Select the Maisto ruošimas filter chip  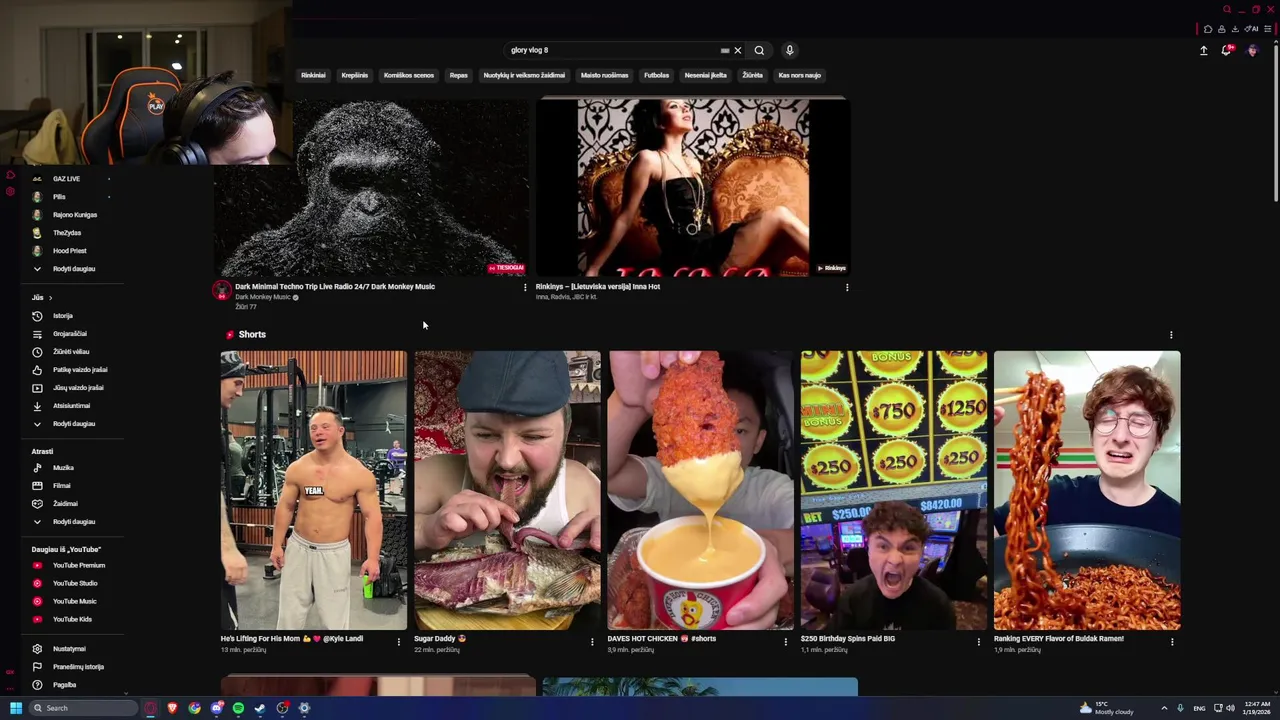coord(605,75)
